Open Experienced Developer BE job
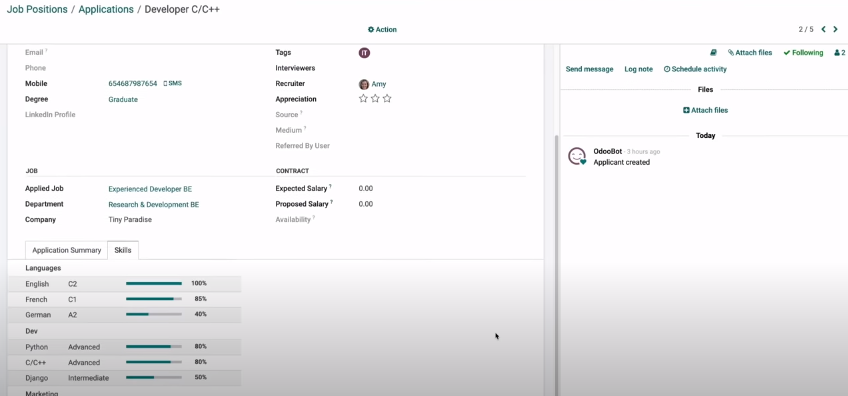The height and width of the screenshot is (396, 848). tap(150, 189)
